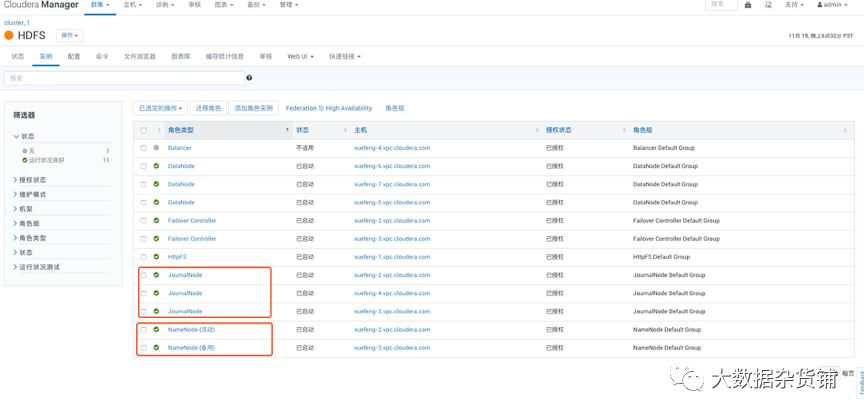
Task: Click the search help question mark icon
Action: (x=249, y=78)
